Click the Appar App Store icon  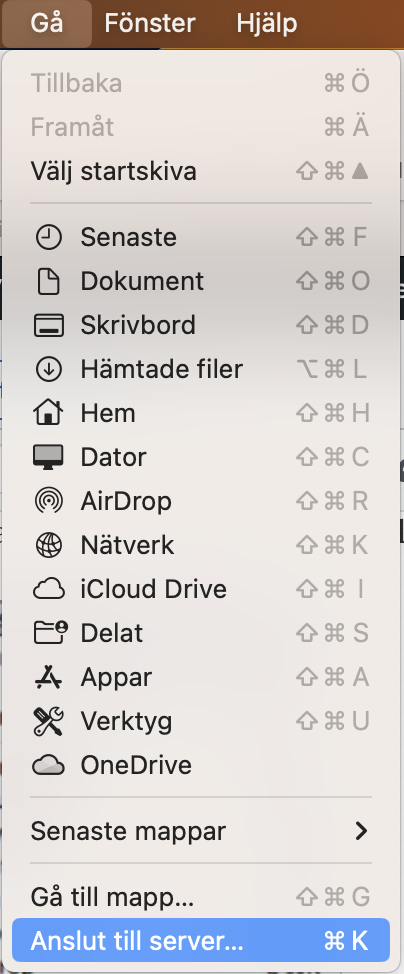(x=48, y=678)
